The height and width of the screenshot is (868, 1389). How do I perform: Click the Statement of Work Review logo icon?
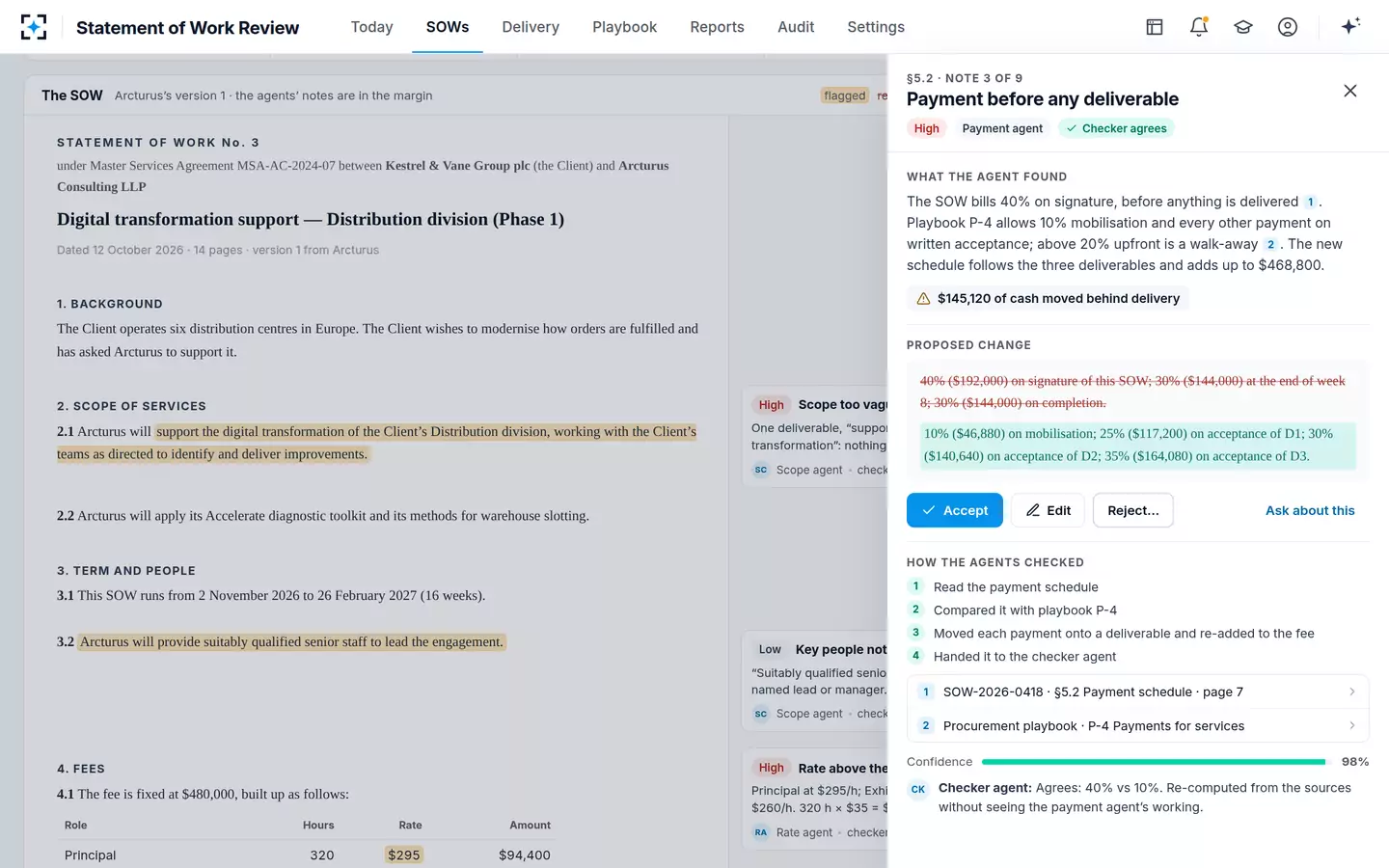34,27
